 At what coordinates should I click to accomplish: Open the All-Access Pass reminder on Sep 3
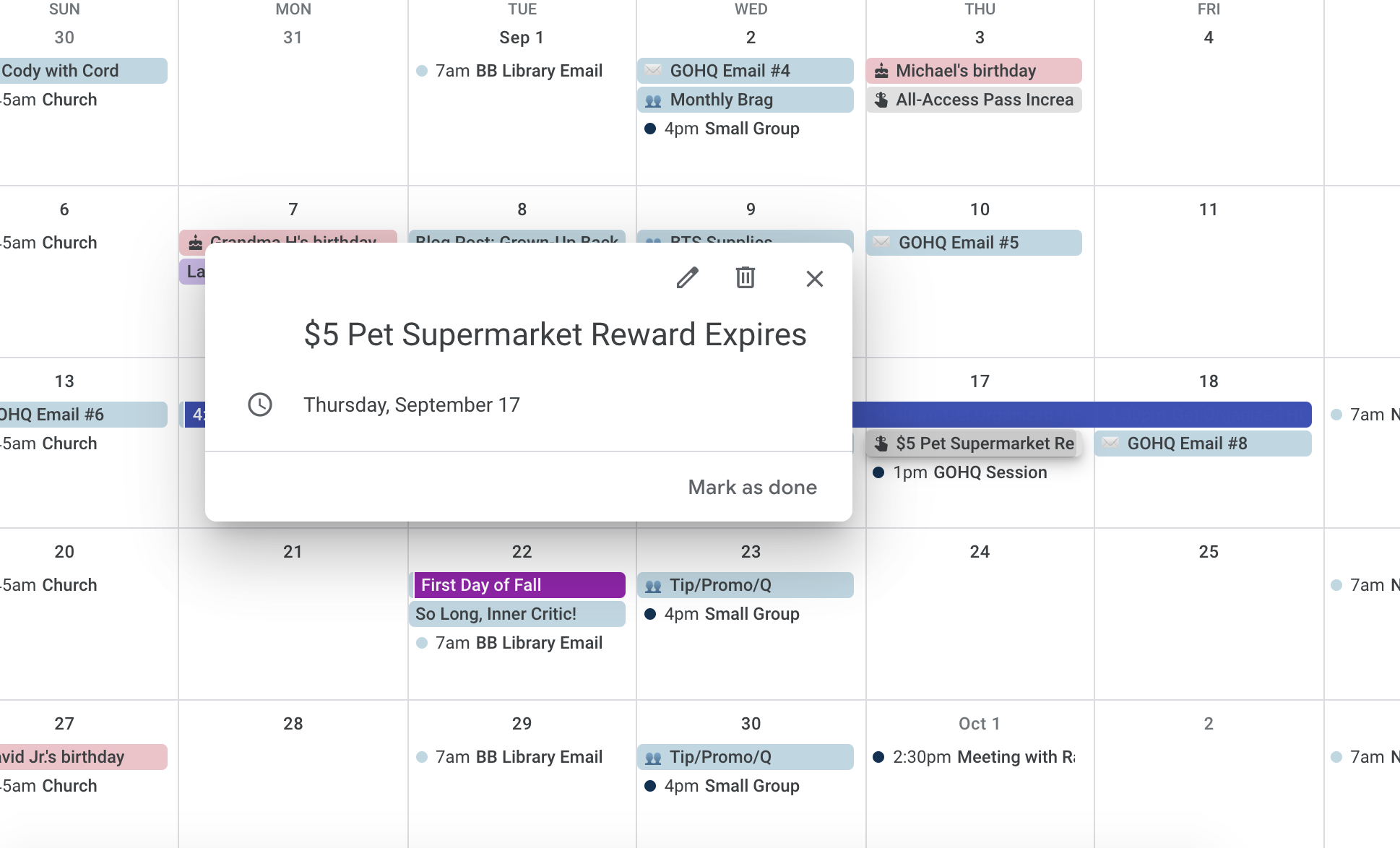974,100
